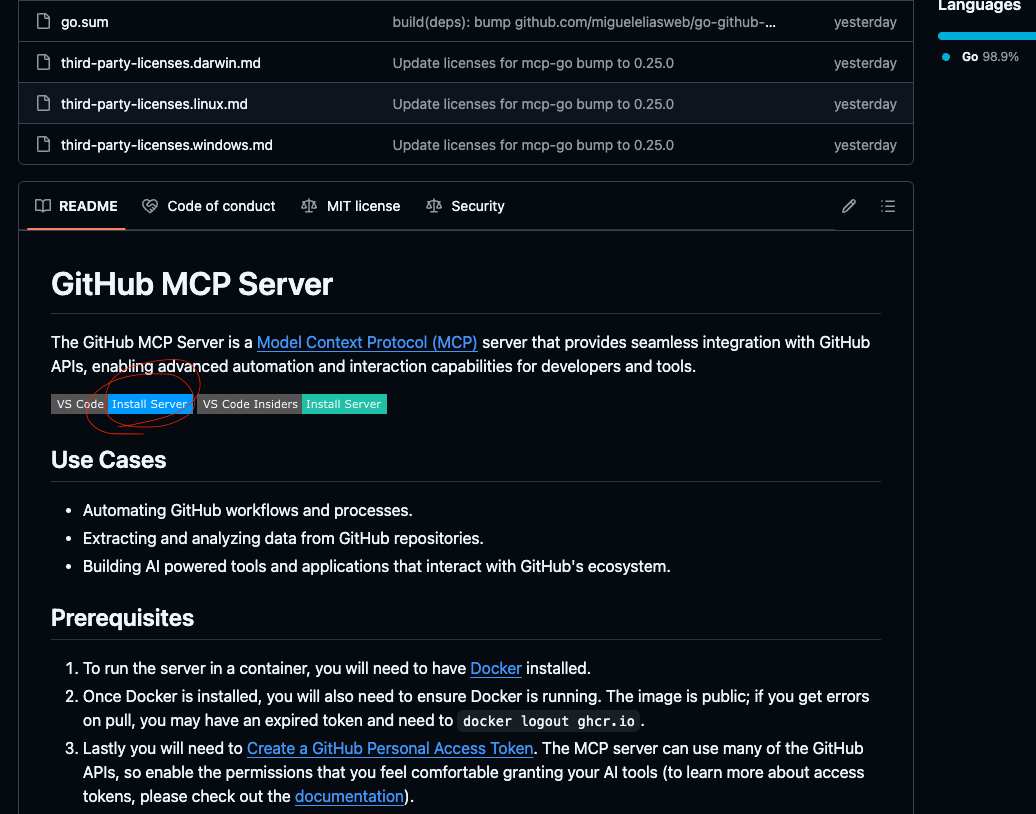Open third-party-licenses.darwin.md file
The image size is (1036, 814).
tap(161, 63)
